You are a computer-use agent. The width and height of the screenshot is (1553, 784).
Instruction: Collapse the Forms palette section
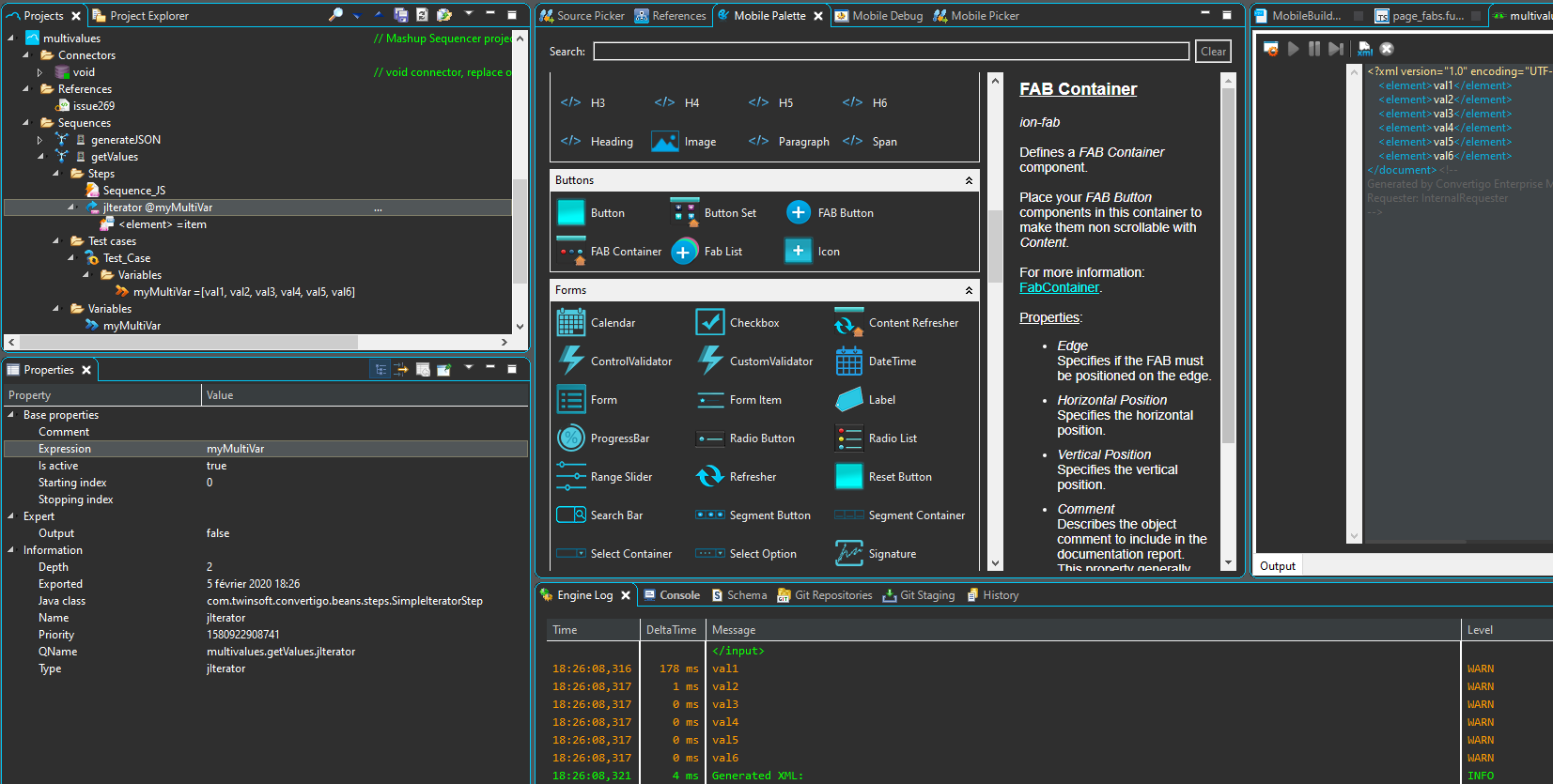[x=969, y=290]
